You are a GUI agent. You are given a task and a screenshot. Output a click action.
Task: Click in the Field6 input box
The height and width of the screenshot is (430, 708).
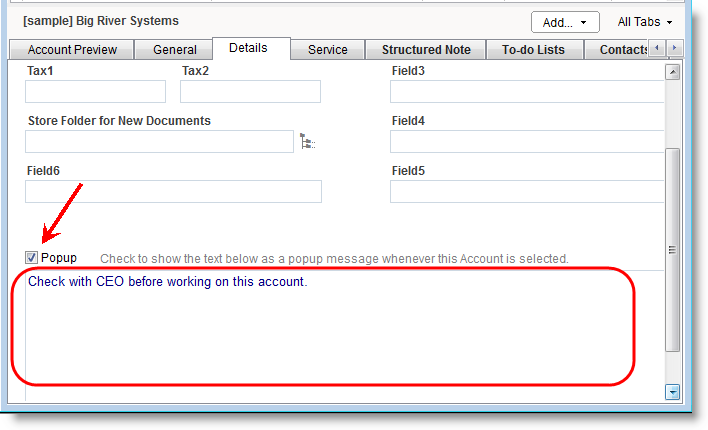coord(173,192)
